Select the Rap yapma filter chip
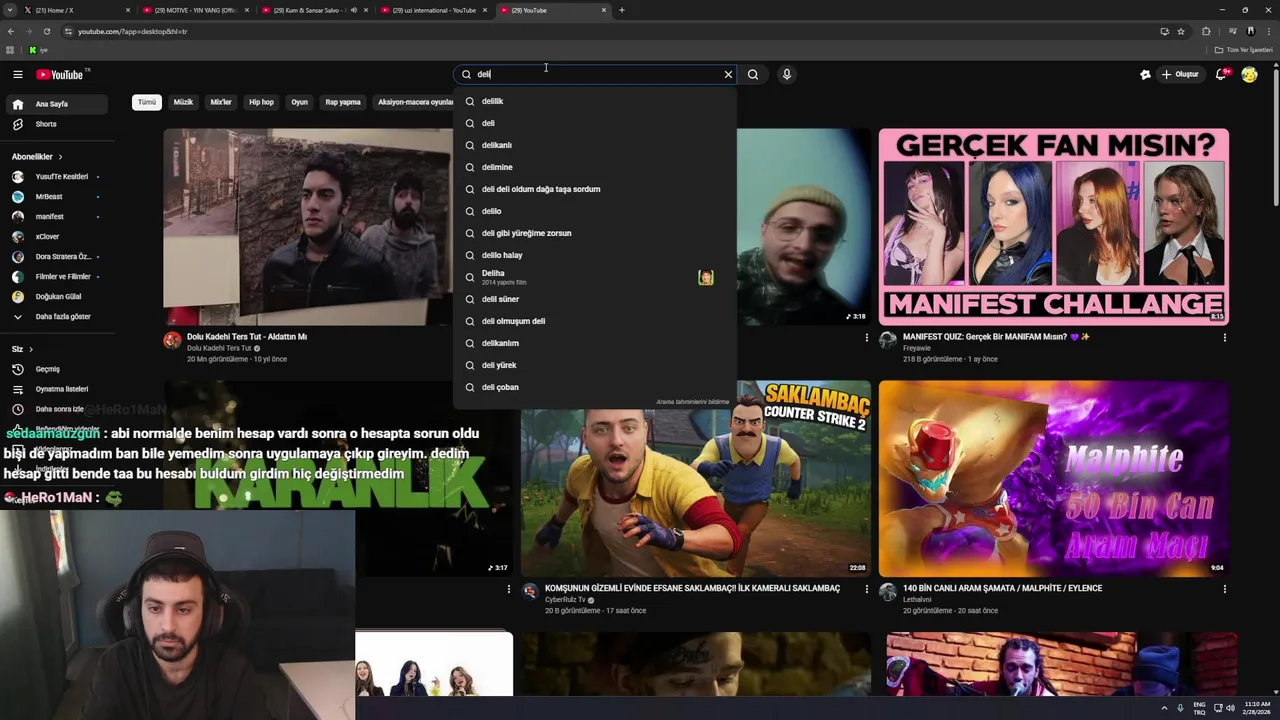This screenshot has width=1280, height=720. click(343, 102)
